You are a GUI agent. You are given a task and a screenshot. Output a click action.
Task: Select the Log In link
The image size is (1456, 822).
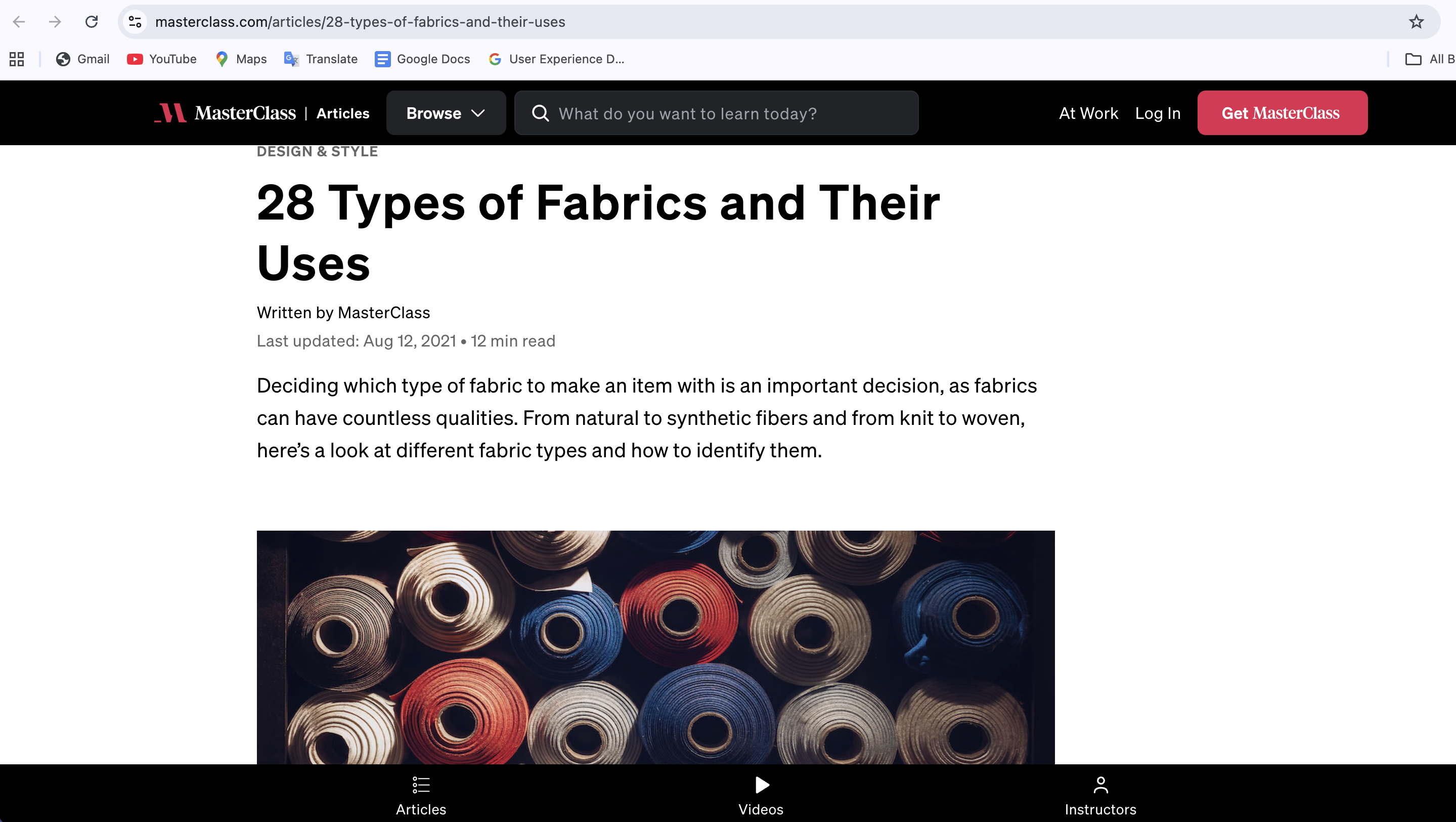(x=1157, y=112)
